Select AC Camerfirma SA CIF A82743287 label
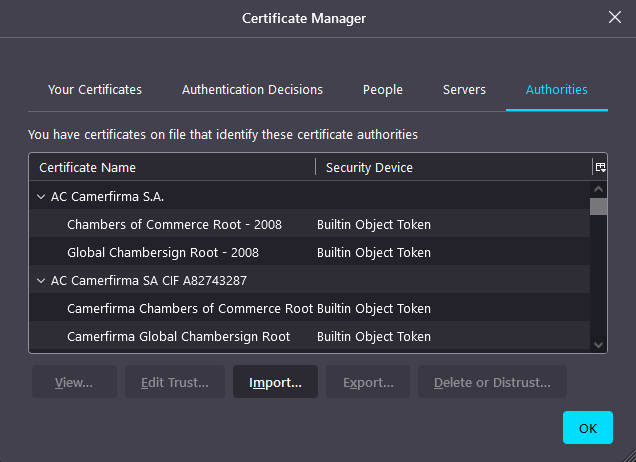This screenshot has width=636, height=462. (x=149, y=281)
